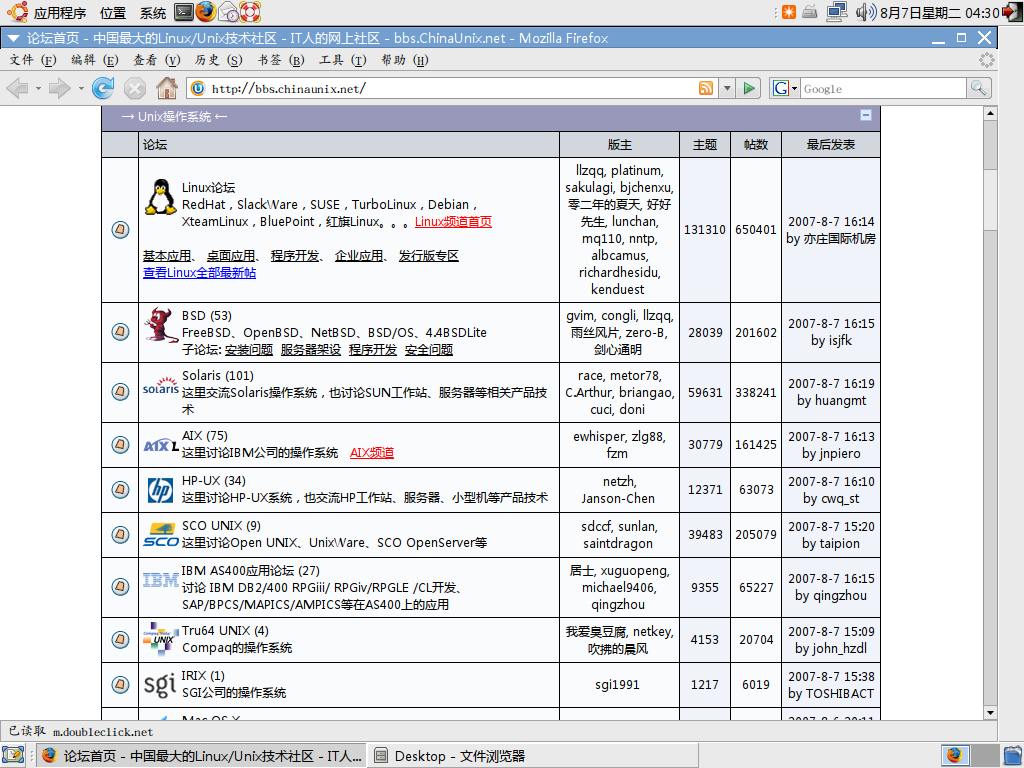Open the 查看 (V) menu
Screen dimensions: 1024x768
pyautogui.click(x=157, y=60)
